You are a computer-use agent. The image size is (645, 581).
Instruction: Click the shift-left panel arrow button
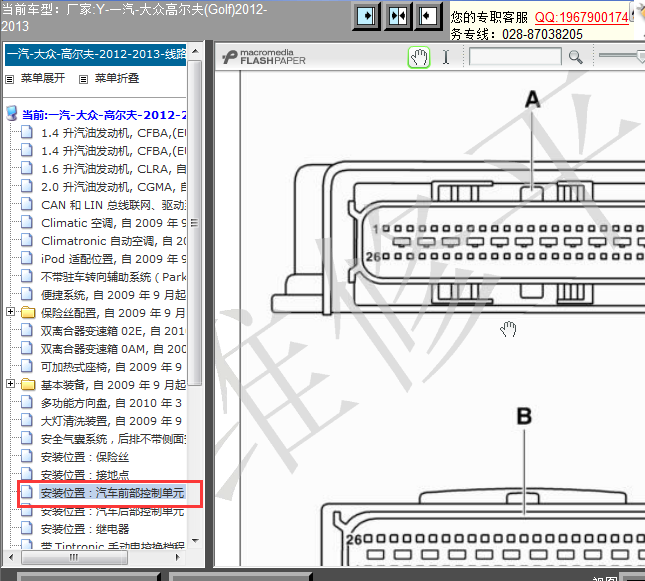tap(428, 16)
